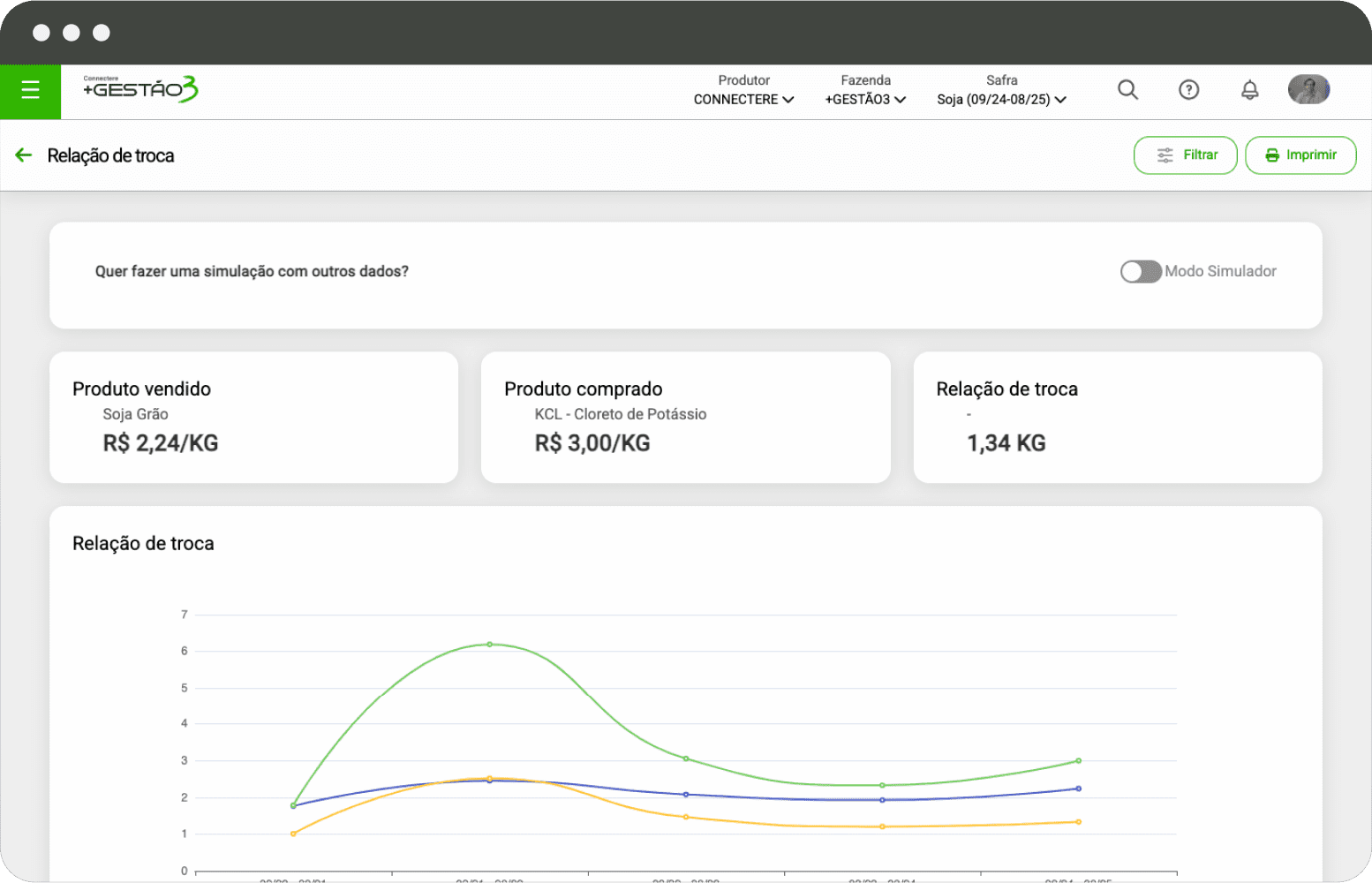Open the notifications bell

(1249, 90)
